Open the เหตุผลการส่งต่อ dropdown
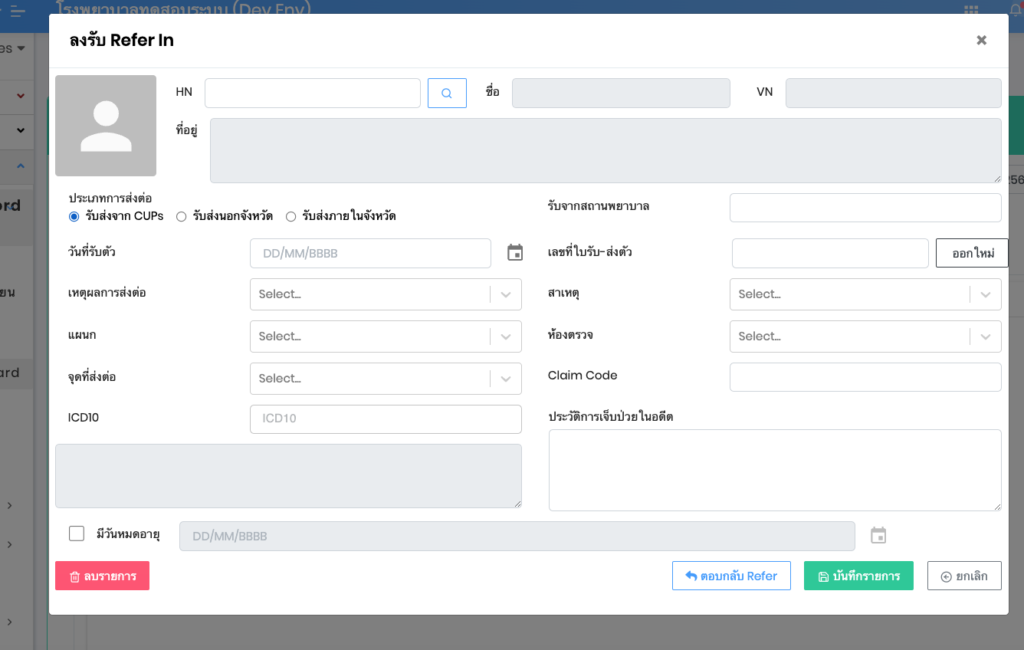1024x650 pixels. (385, 294)
